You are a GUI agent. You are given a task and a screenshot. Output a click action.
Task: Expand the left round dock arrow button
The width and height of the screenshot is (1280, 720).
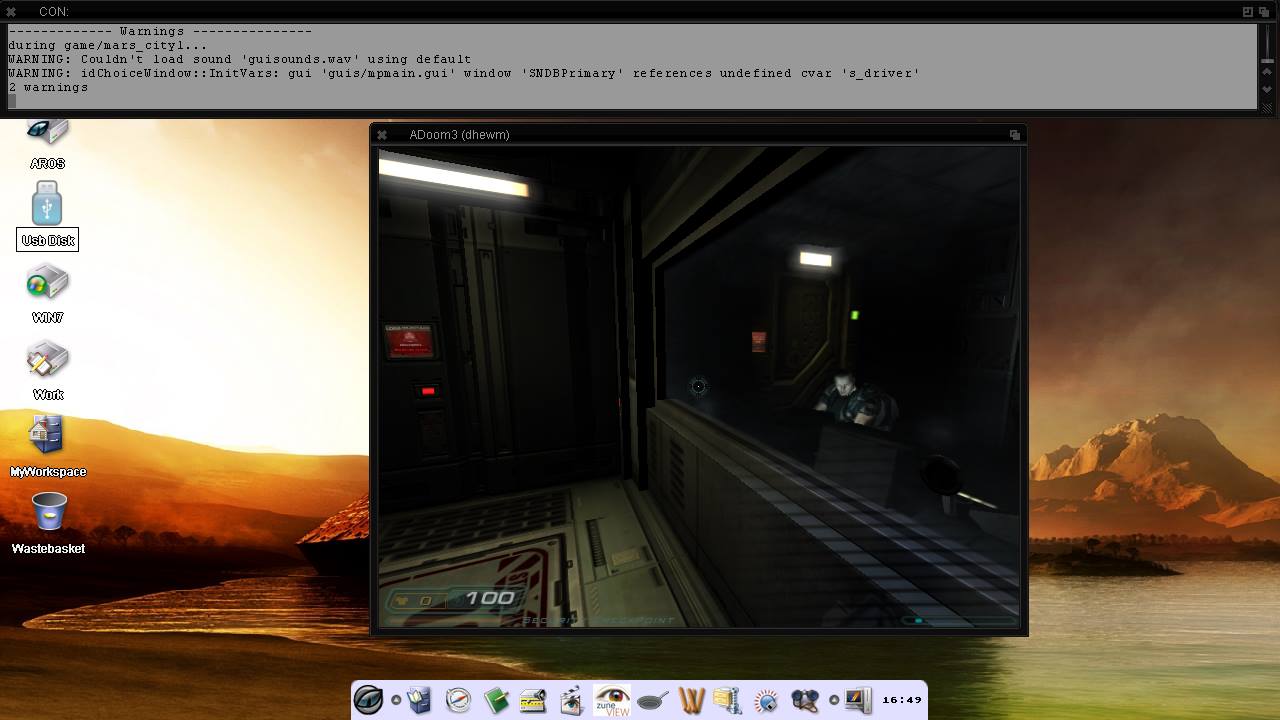point(396,700)
